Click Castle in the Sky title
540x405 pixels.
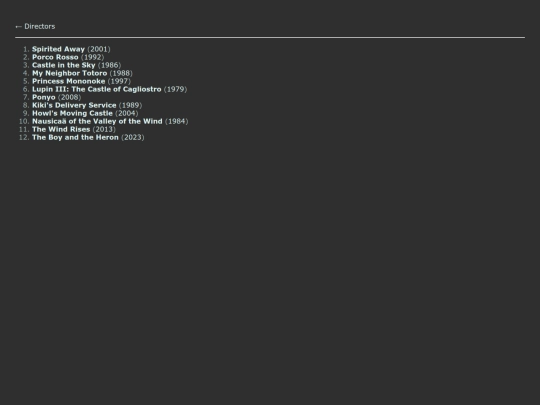coord(63,65)
